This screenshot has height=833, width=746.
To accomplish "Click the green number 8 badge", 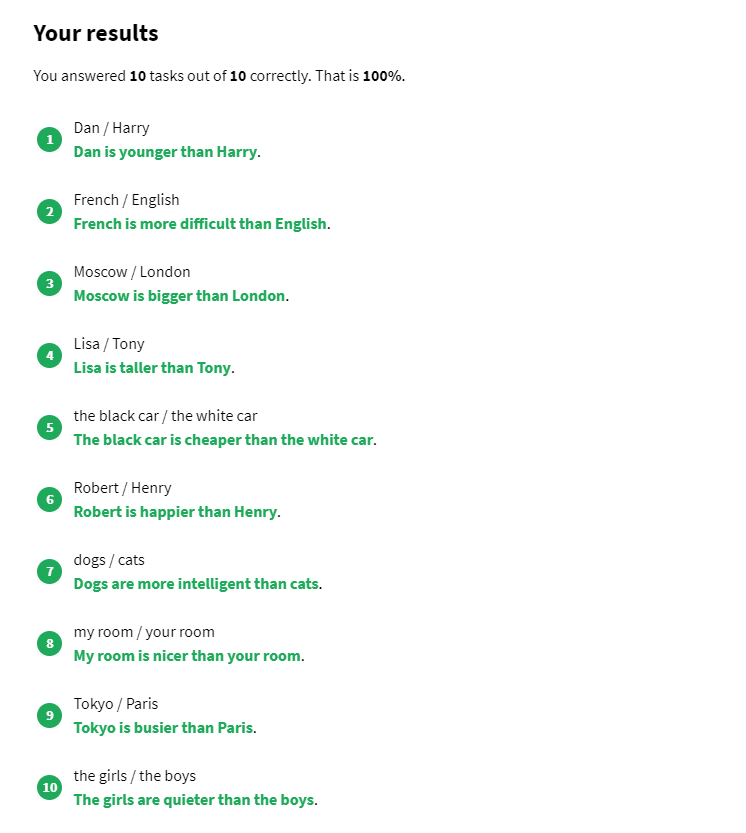I will coord(50,644).
